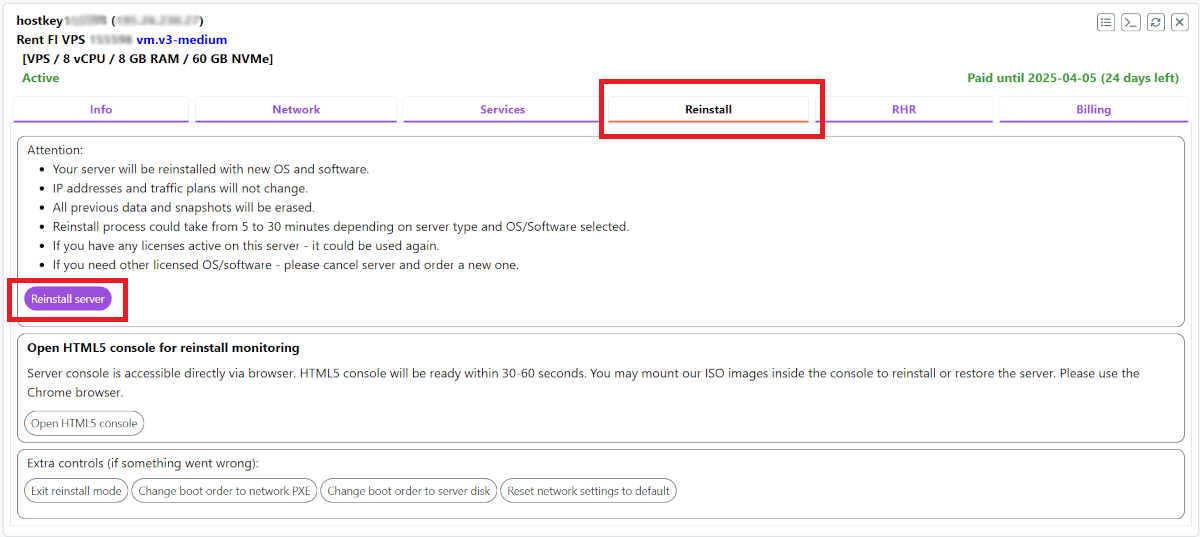Select Change boot order to server disk

pos(408,491)
